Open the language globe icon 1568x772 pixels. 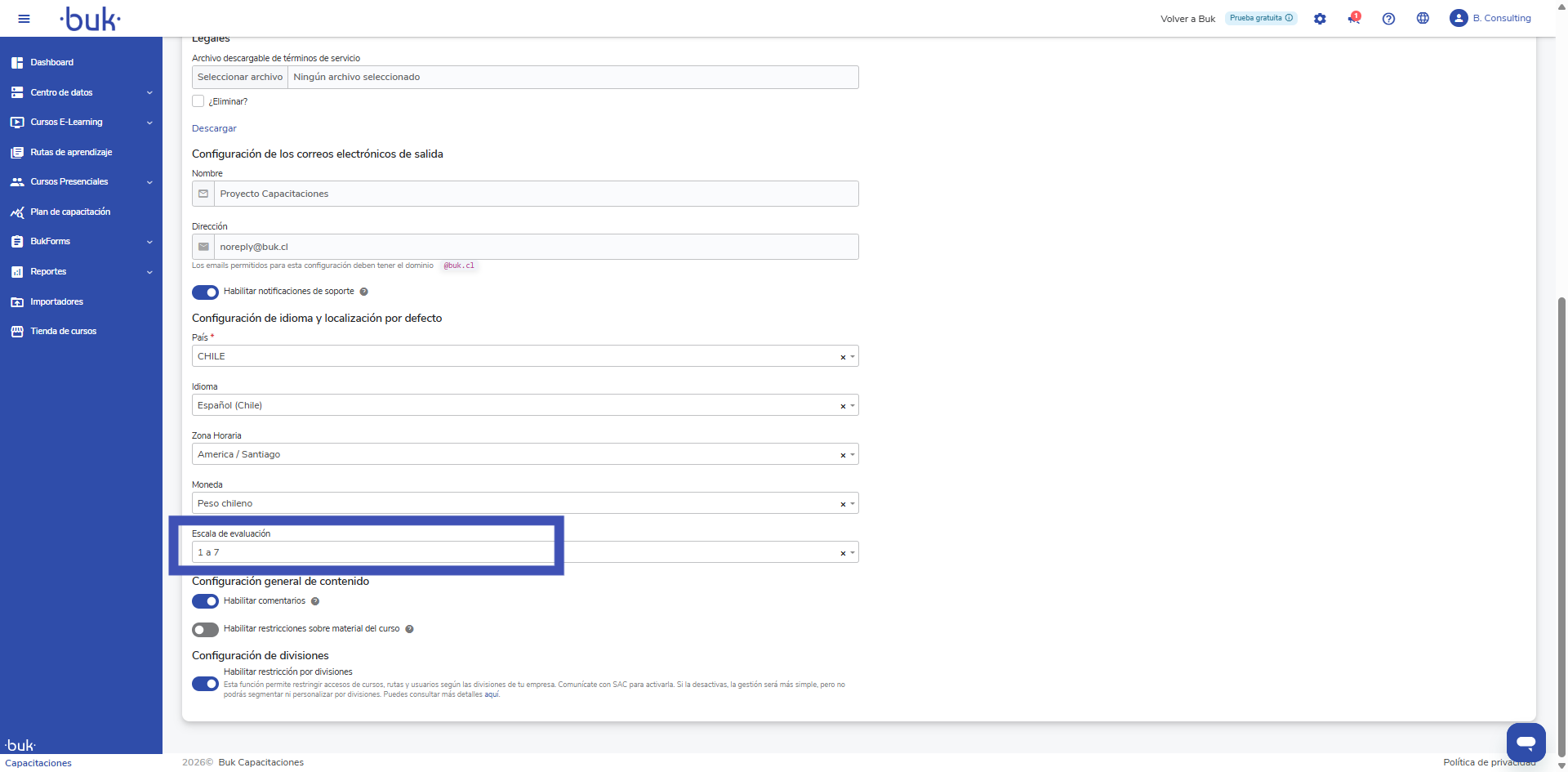1423,19
